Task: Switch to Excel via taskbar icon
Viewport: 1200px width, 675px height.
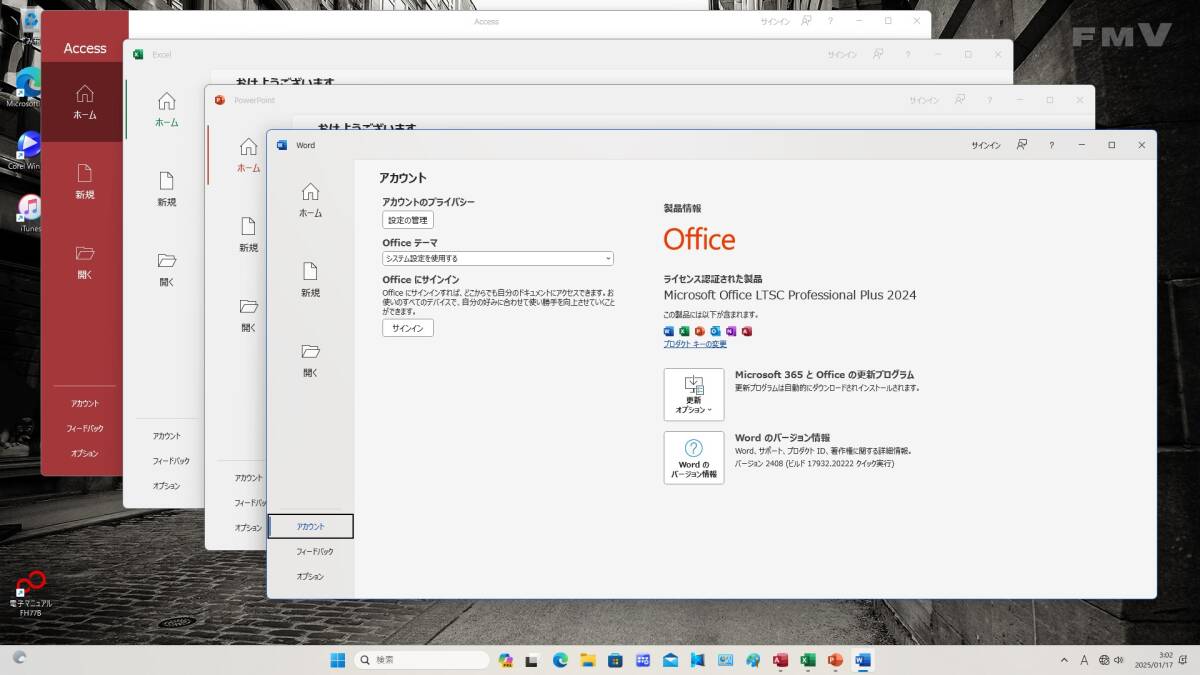Action: pos(808,660)
